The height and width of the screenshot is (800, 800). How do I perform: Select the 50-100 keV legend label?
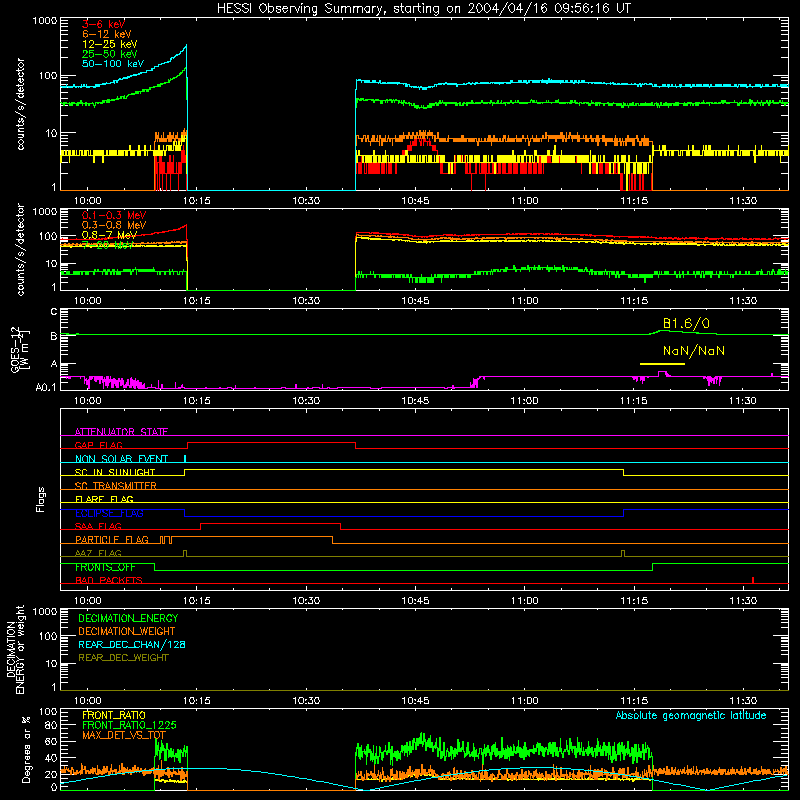click(x=113, y=64)
